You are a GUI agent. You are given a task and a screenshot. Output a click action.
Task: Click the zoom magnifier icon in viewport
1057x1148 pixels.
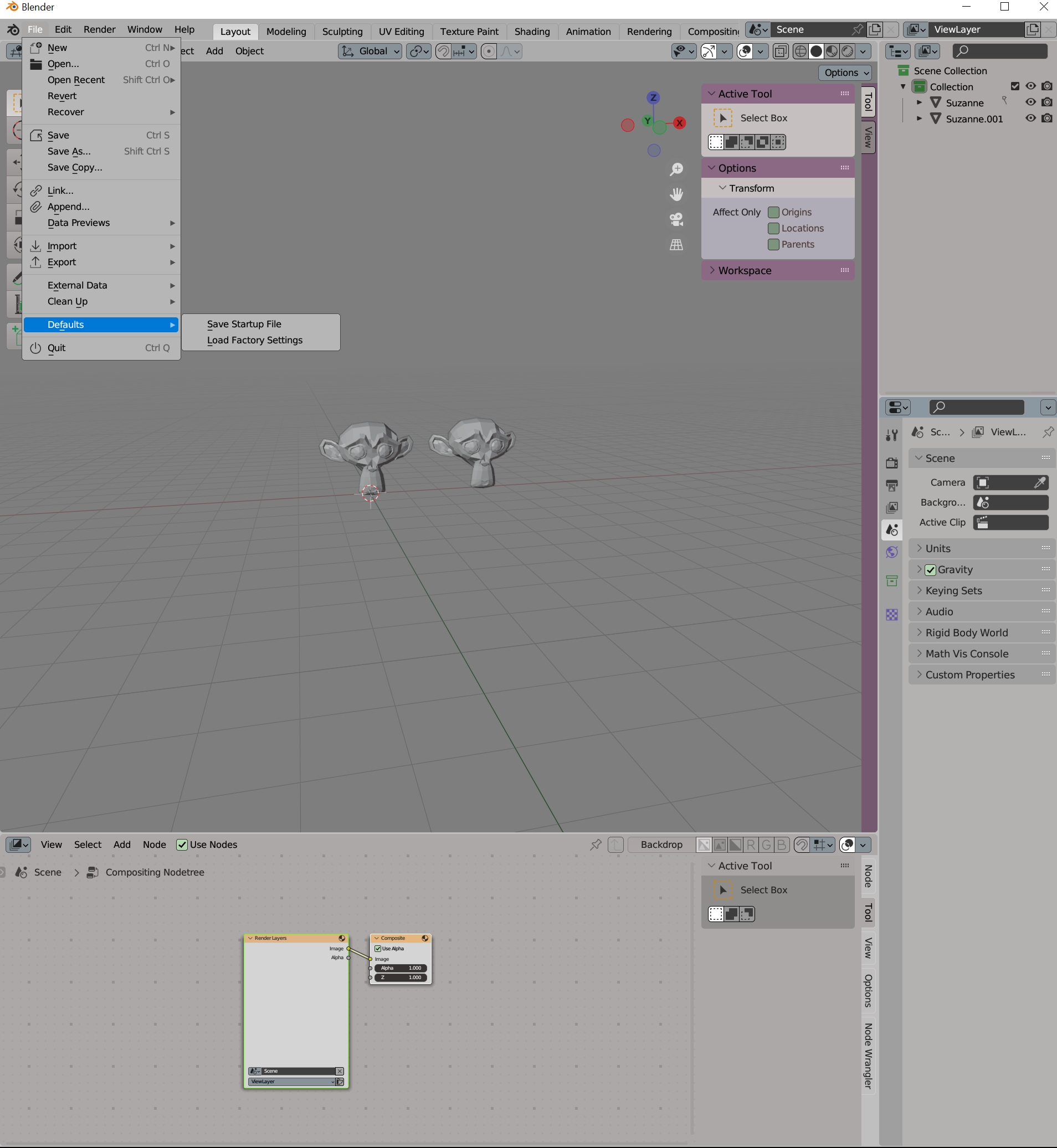(x=676, y=169)
